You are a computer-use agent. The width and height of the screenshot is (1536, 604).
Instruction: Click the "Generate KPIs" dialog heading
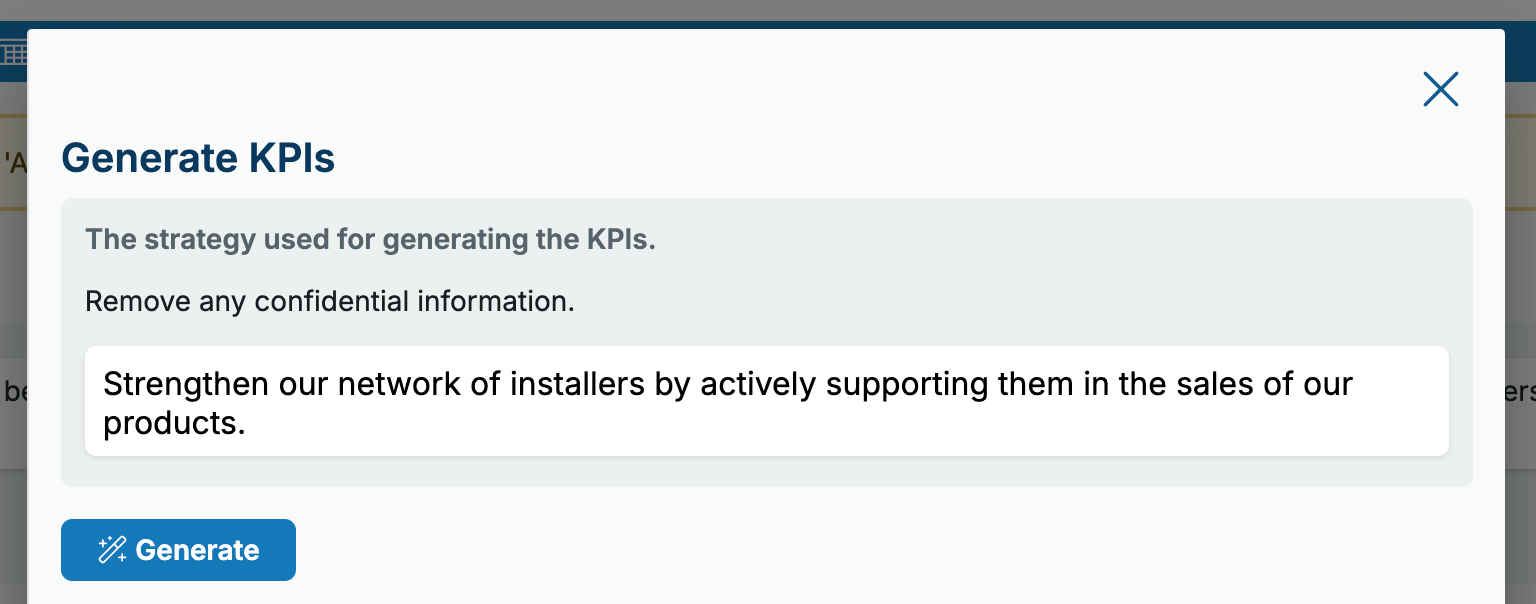tap(198, 158)
